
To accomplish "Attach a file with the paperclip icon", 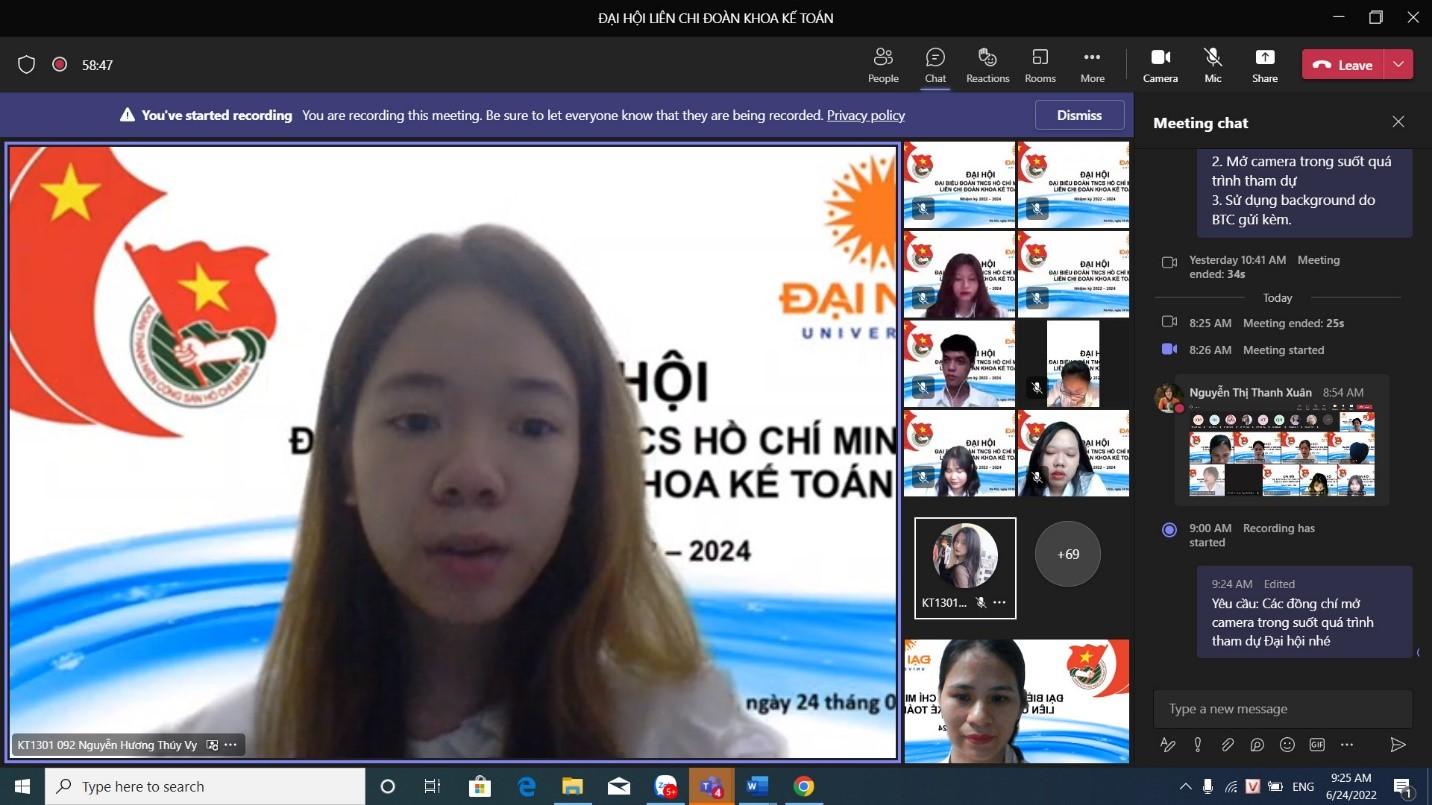I will 1227,745.
